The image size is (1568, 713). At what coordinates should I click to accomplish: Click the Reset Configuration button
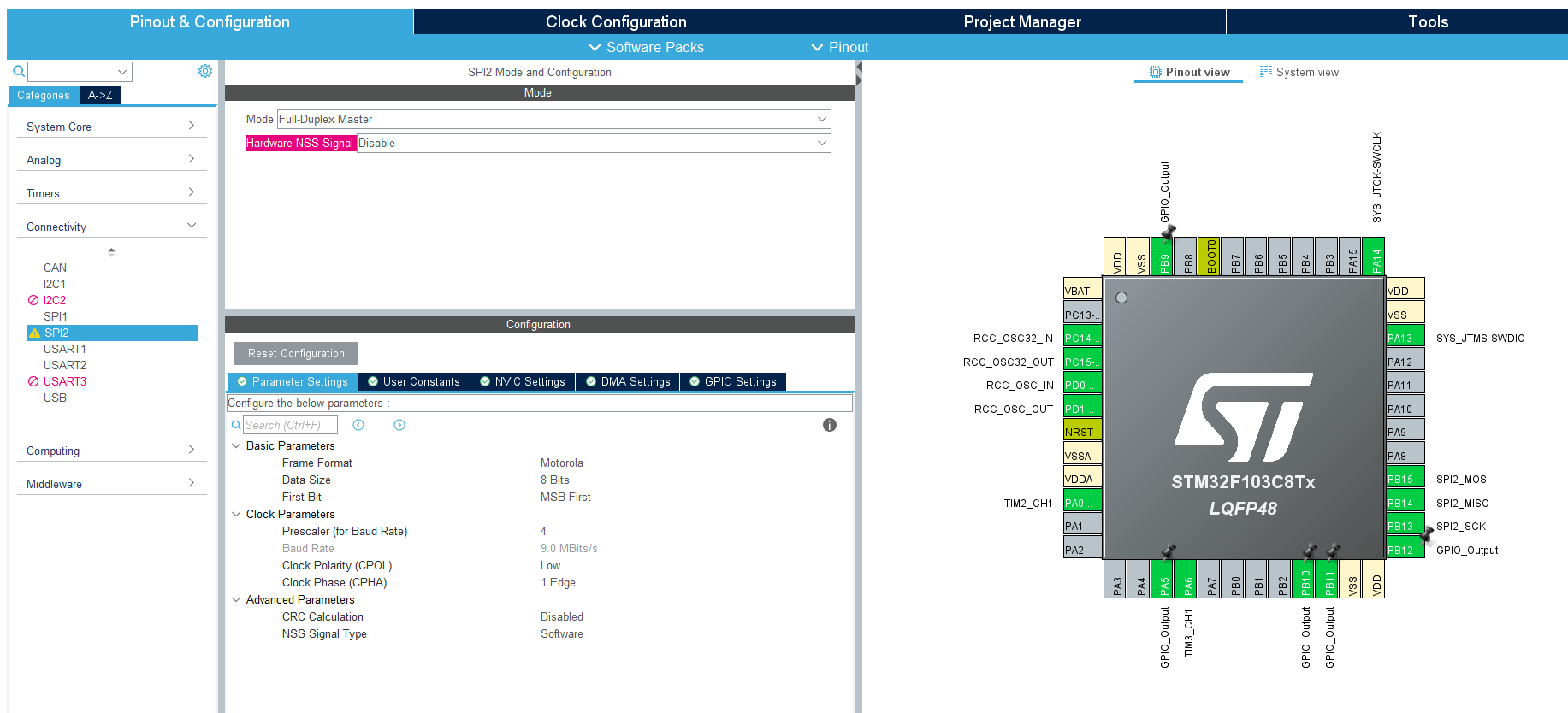pyautogui.click(x=296, y=353)
